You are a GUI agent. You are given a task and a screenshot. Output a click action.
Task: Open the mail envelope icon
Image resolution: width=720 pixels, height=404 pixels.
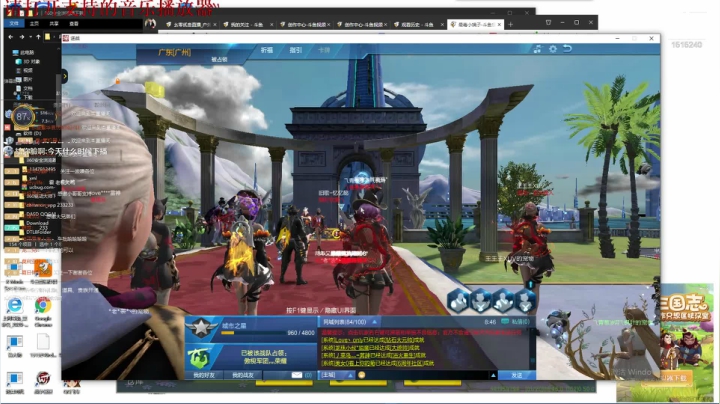297,375
